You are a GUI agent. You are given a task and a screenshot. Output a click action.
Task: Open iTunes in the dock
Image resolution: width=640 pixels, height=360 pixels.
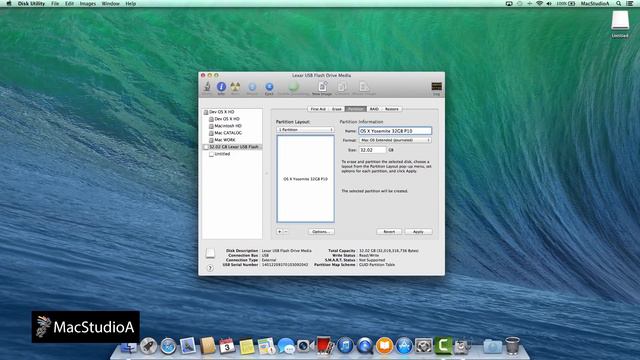(345, 346)
